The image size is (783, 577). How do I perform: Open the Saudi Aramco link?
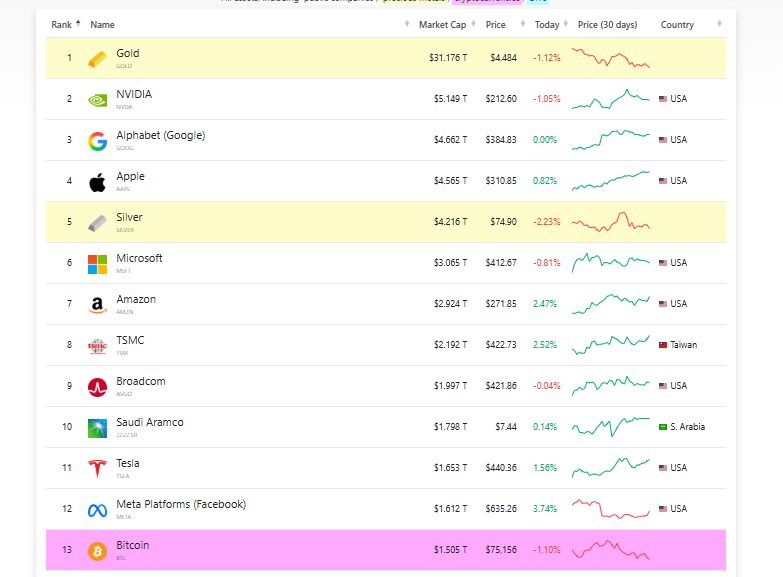click(150, 422)
